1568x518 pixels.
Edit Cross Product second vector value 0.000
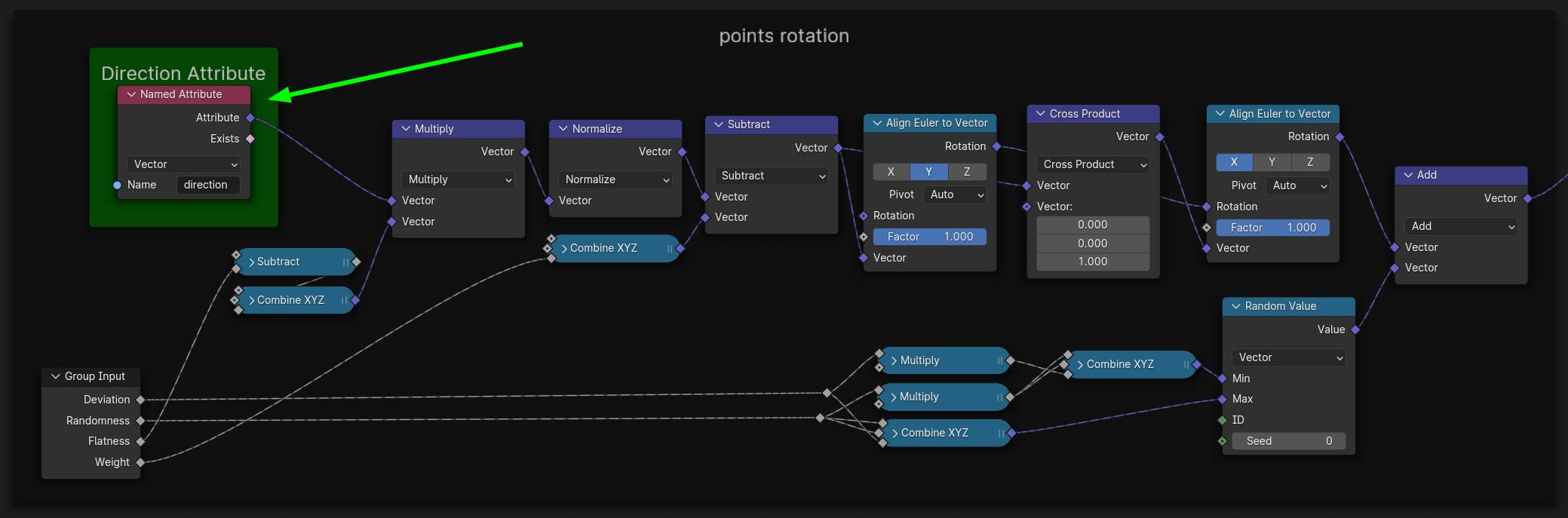tap(1093, 244)
